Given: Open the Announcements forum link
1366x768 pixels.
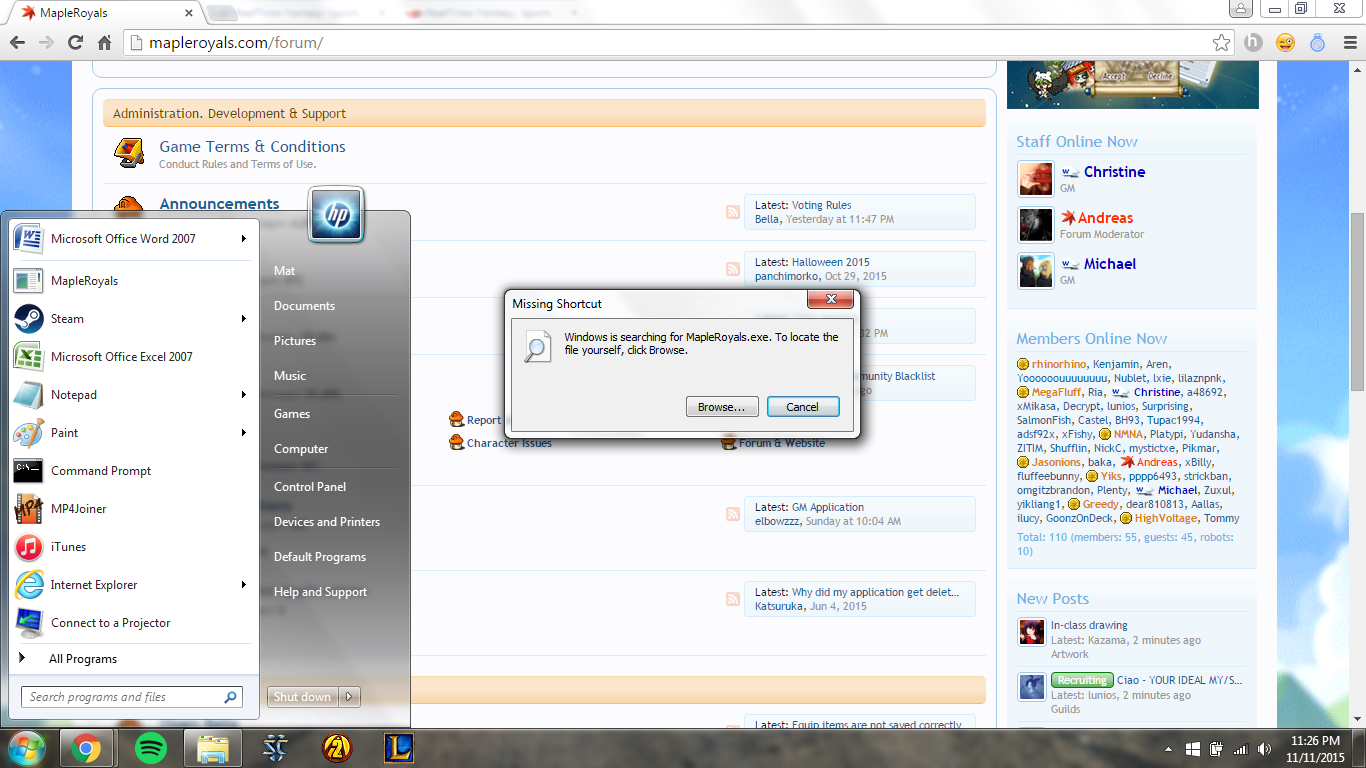Looking at the screenshot, I should tap(219, 204).
